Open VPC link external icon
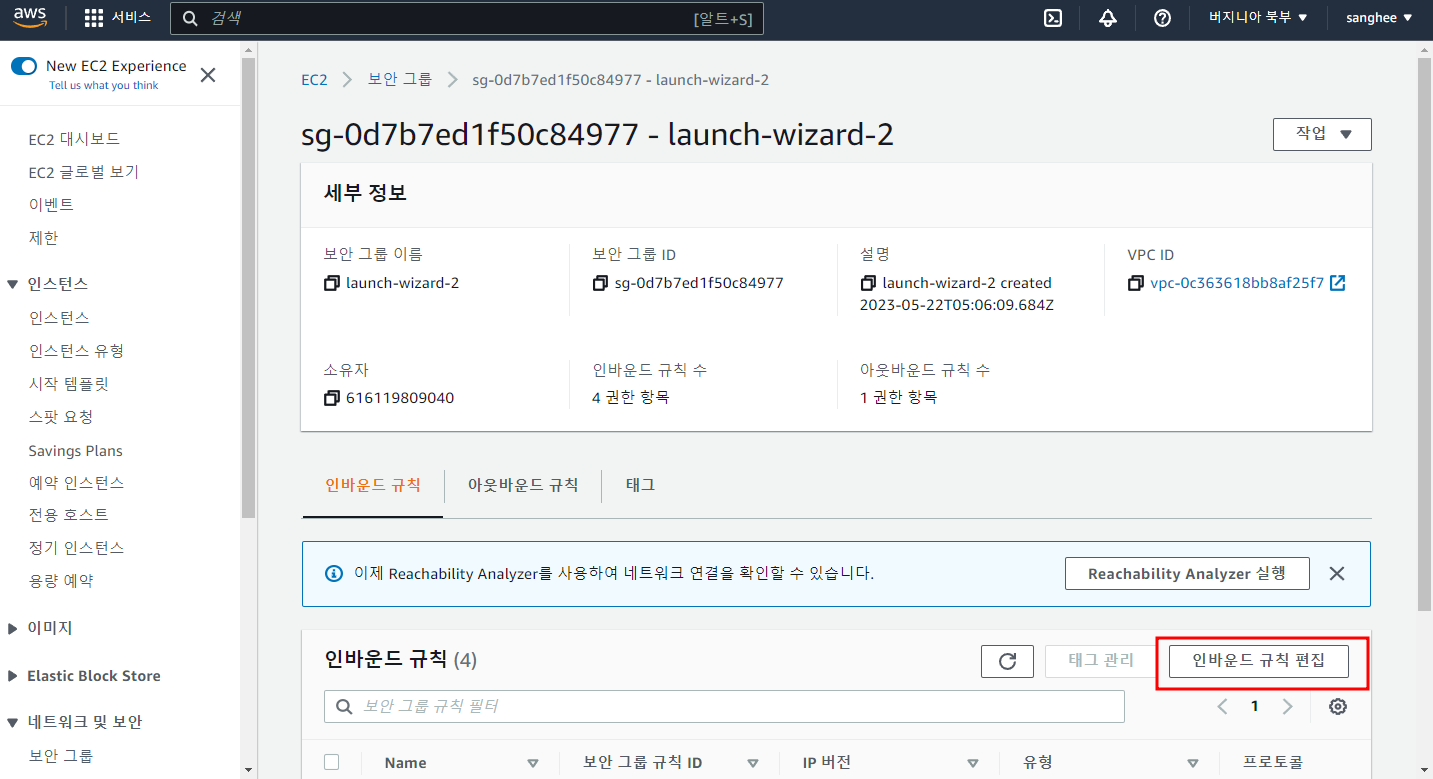 tap(1337, 283)
